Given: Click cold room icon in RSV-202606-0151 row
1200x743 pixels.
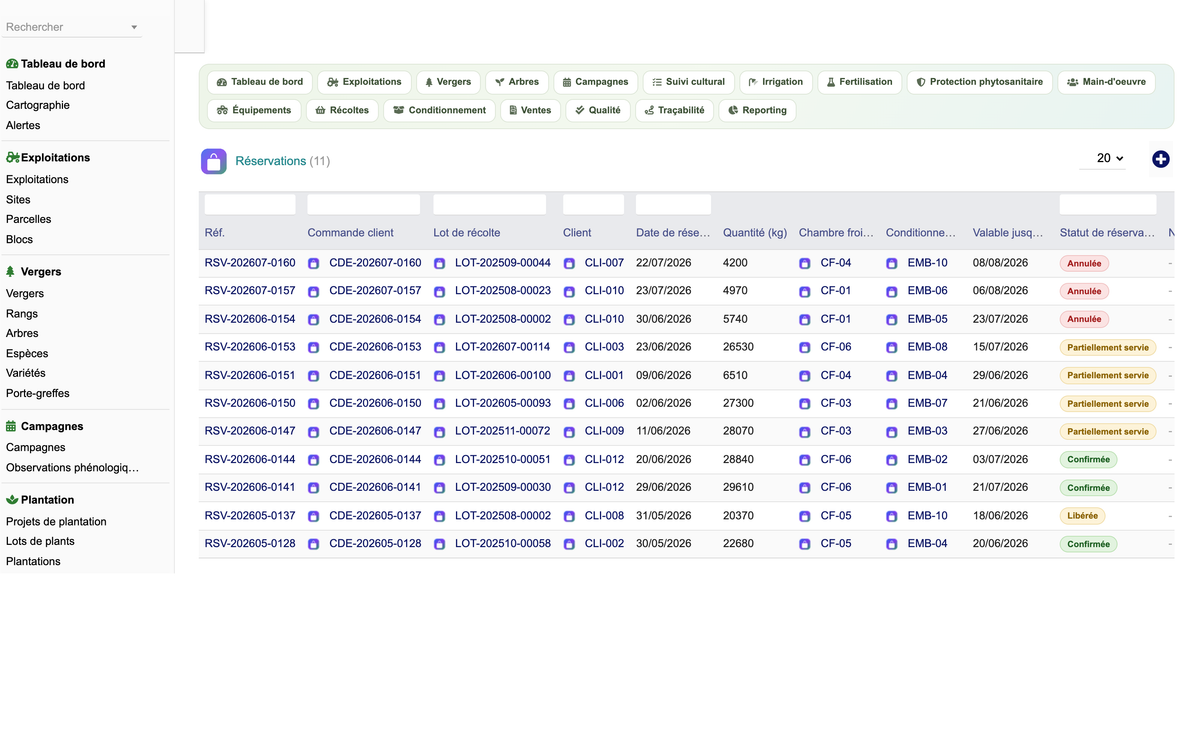Looking at the screenshot, I should click(x=805, y=376).
